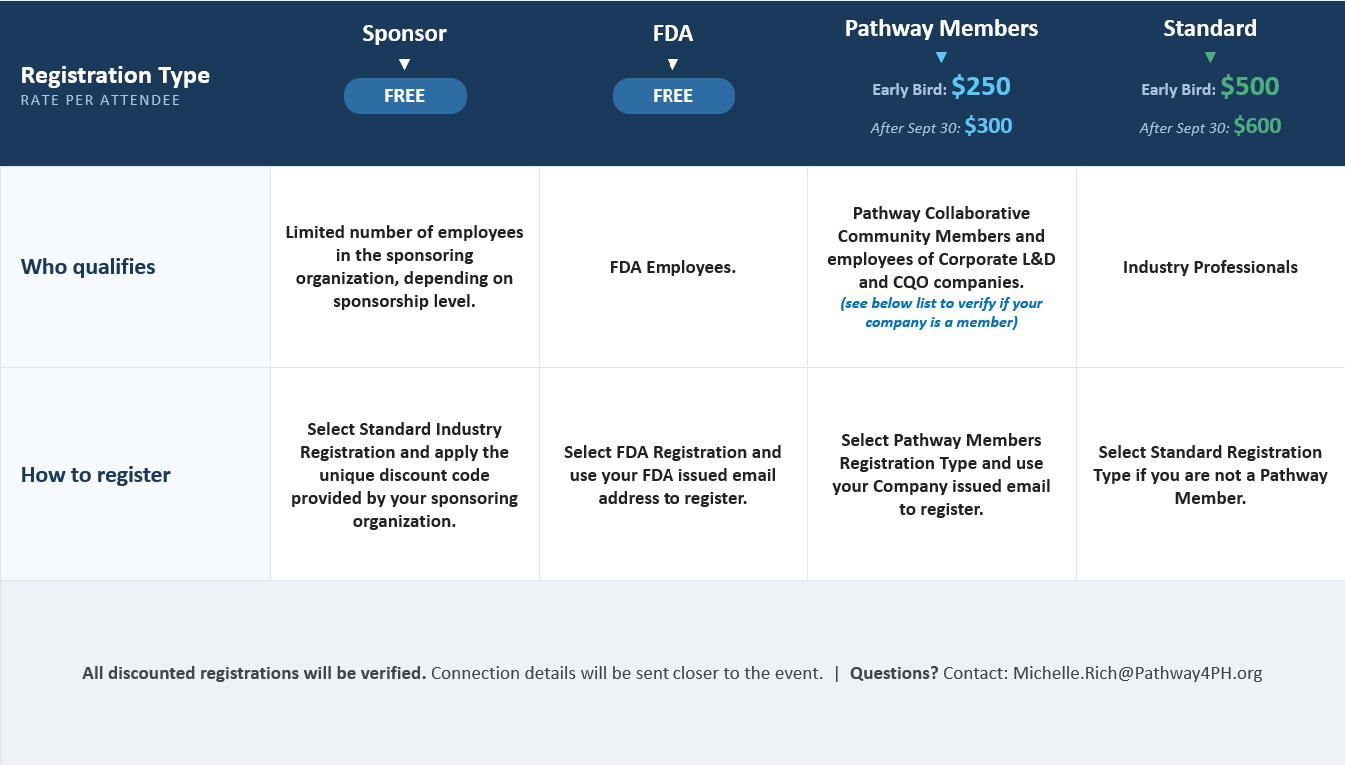The image size is (1345, 765).
Task: Click the white arrow under Sponsor
Action: click(x=404, y=64)
